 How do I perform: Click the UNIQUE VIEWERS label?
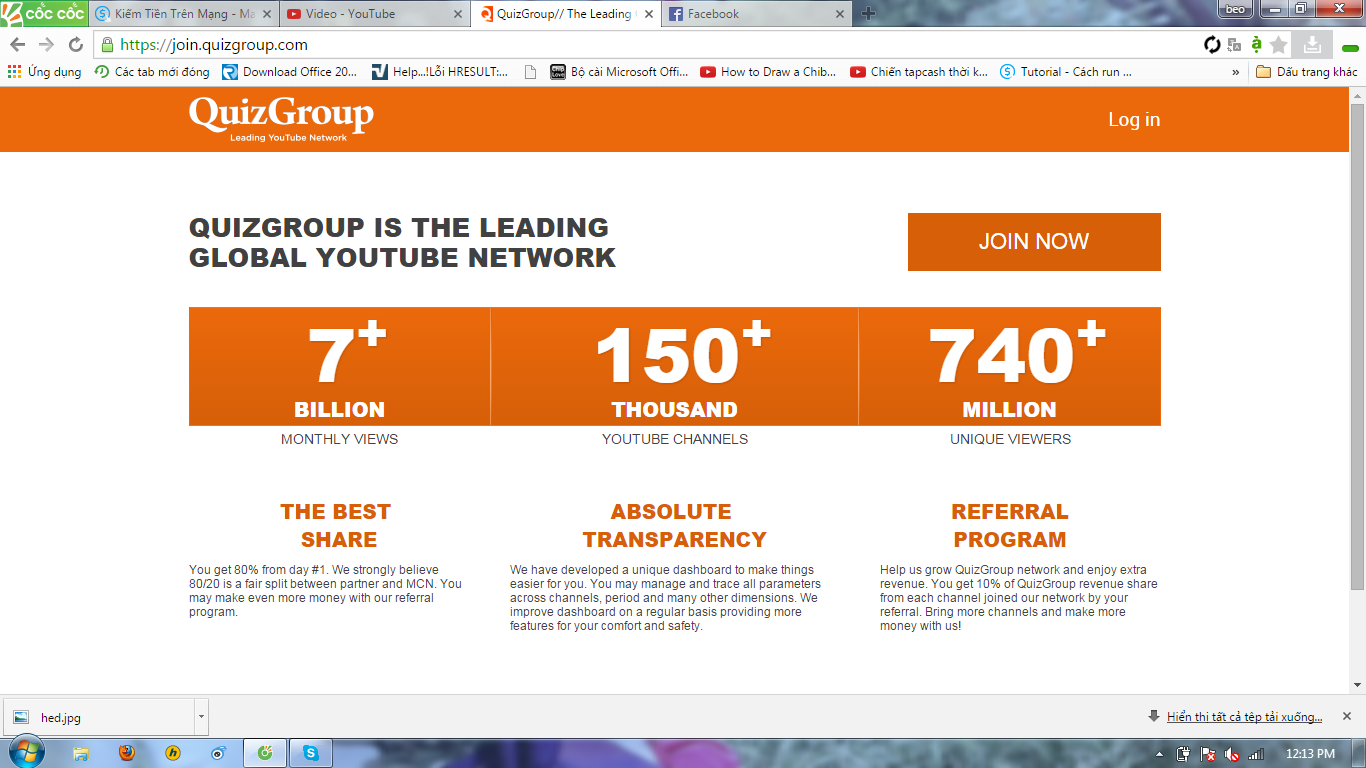1010,439
